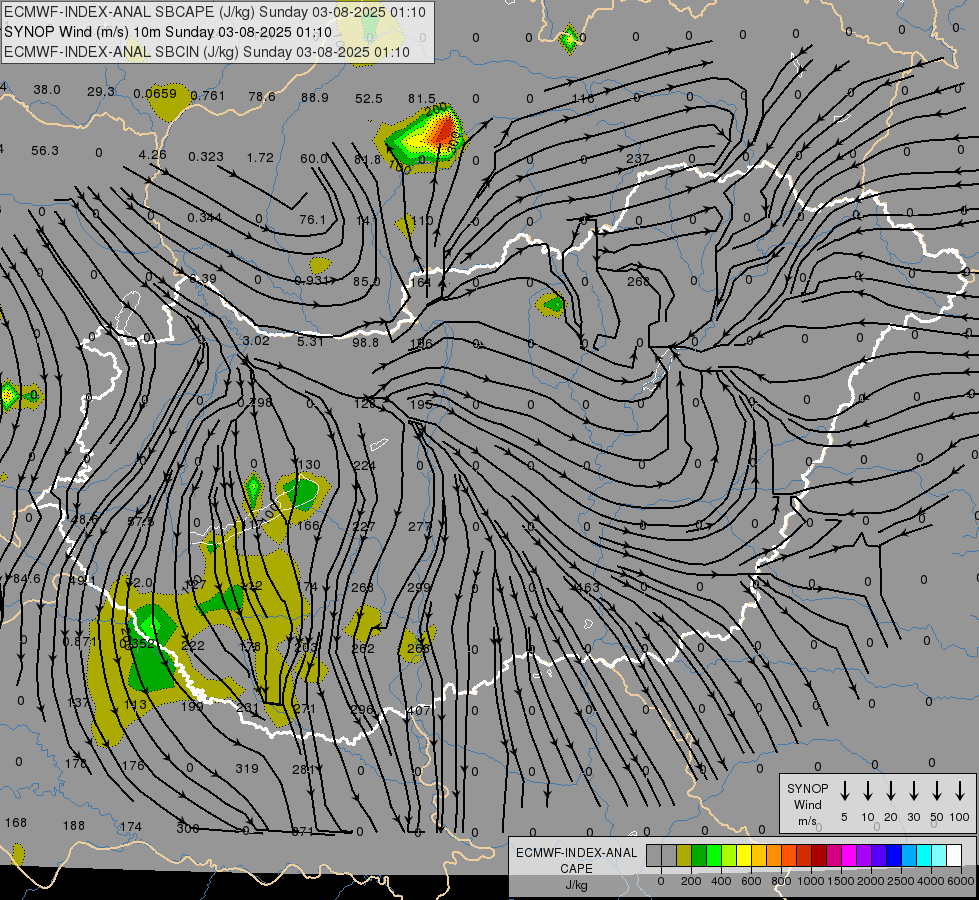The width and height of the screenshot is (979, 900).
Task: Click the map value '195'
Action: tap(421, 404)
